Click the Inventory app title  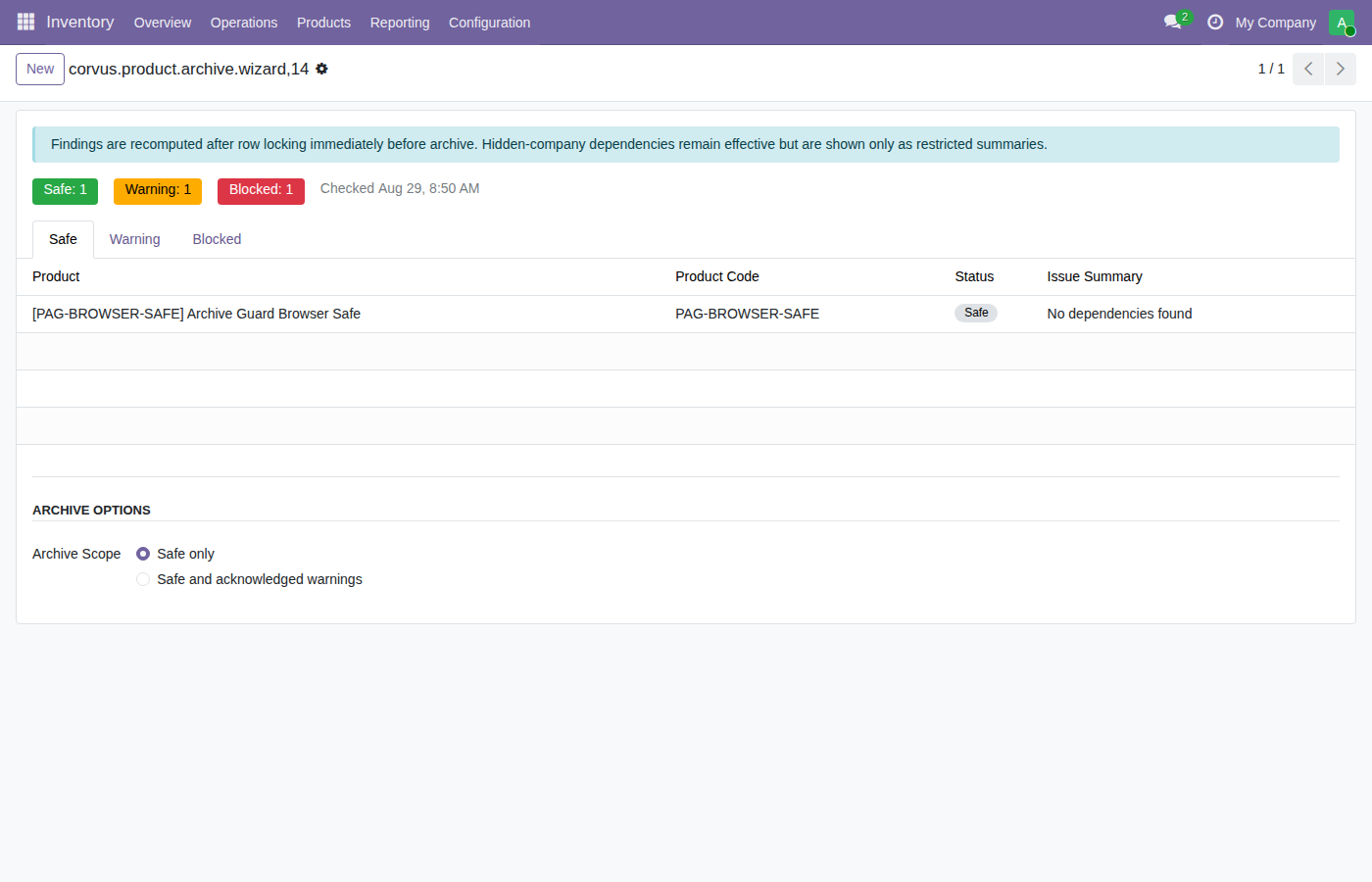[x=80, y=22]
